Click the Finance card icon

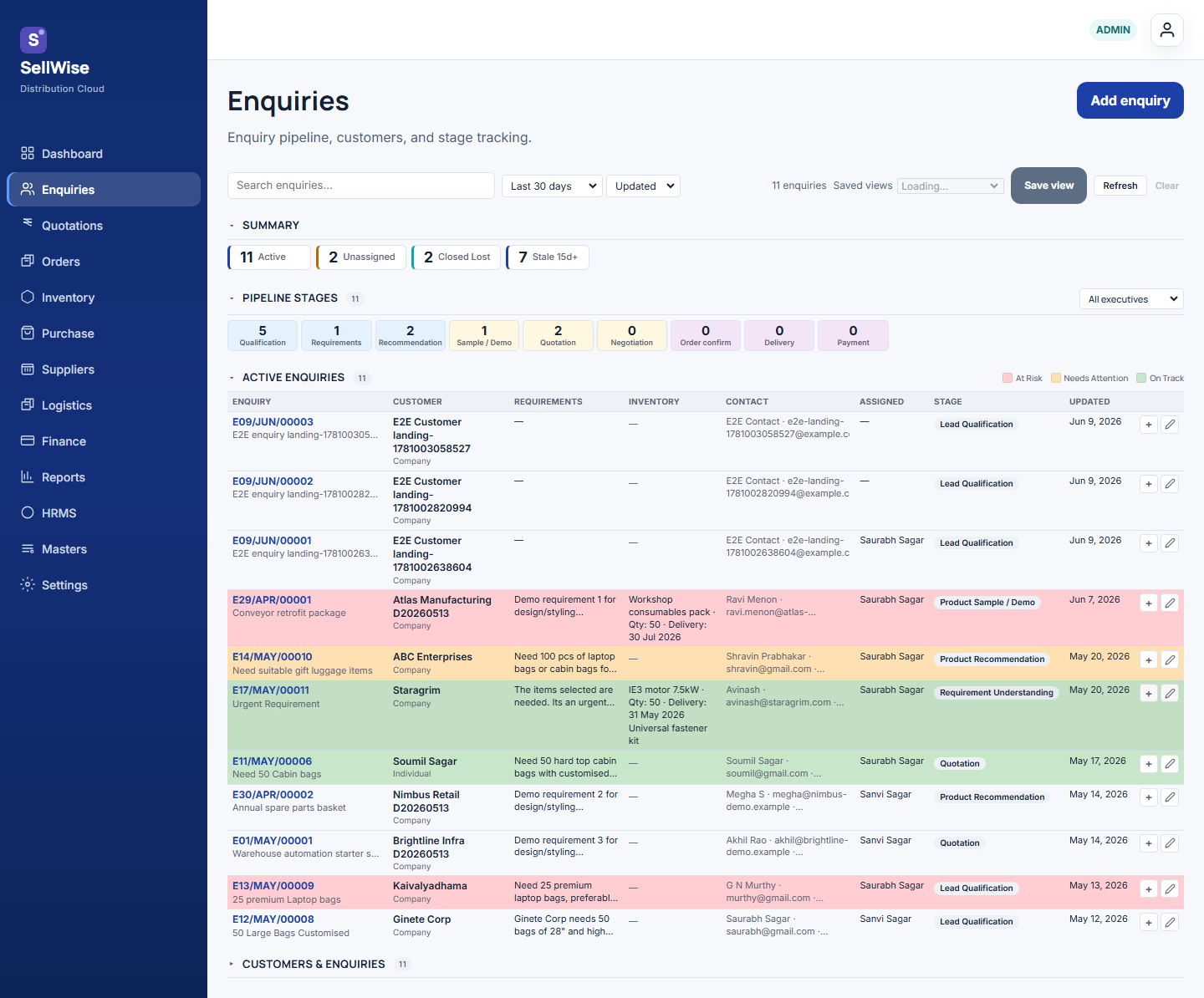28,440
